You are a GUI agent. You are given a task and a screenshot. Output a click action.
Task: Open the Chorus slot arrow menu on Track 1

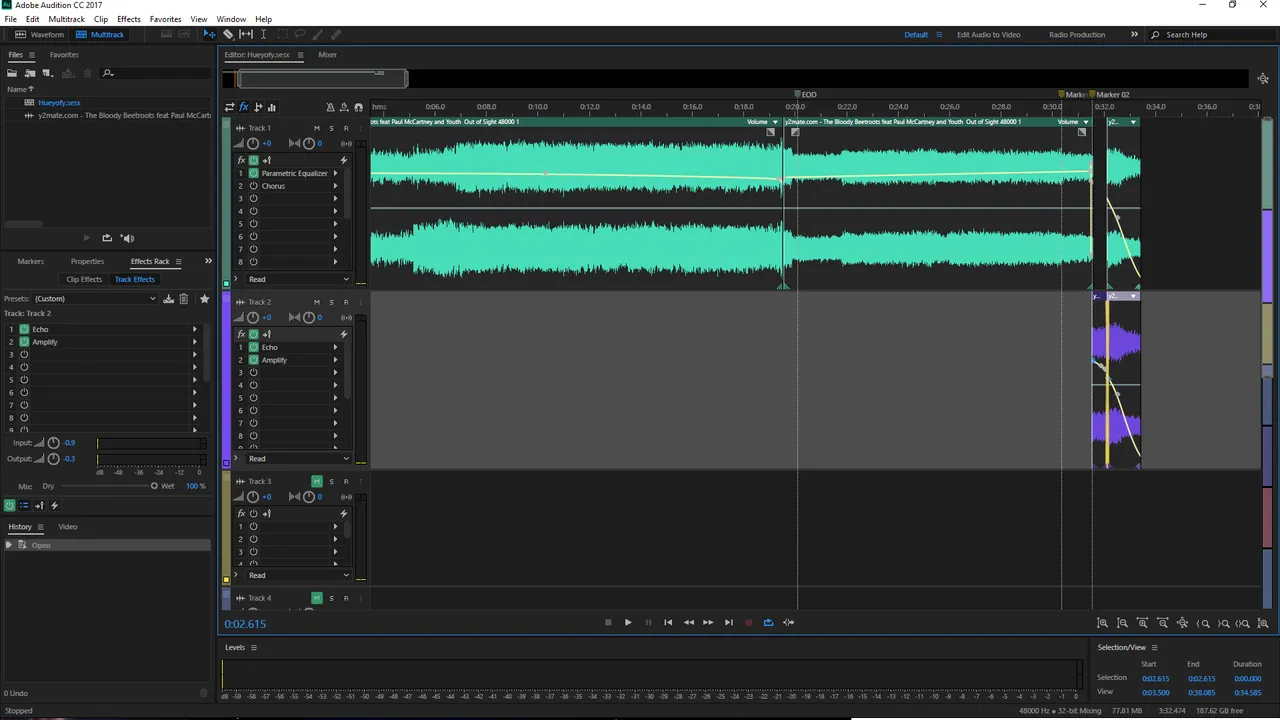tap(335, 186)
